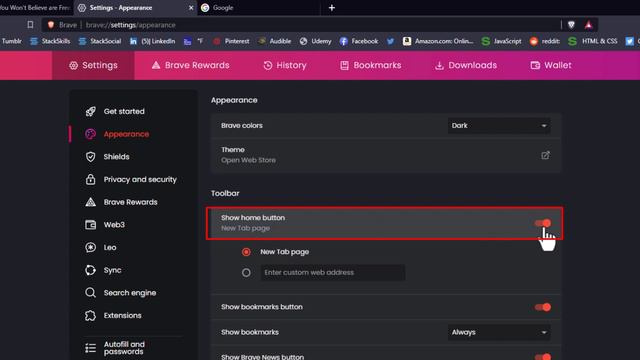This screenshot has width=640, height=360.
Task: Select the New Tab page radio button
Action: tap(246, 252)
